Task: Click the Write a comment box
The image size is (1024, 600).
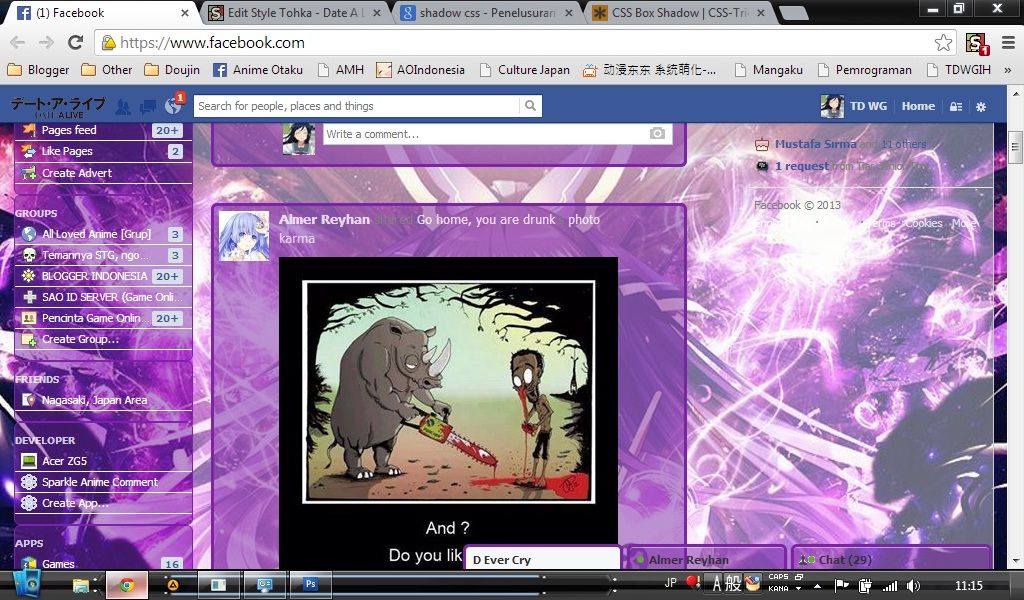Action: [x=498, y=134]
